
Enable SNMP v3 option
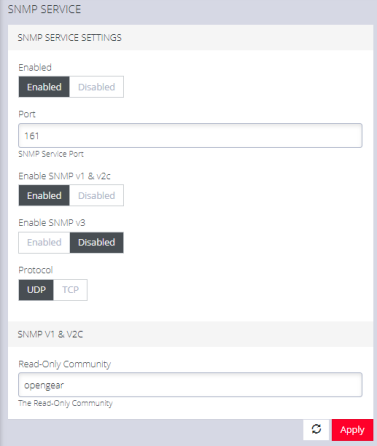click(x=44, y=242)
